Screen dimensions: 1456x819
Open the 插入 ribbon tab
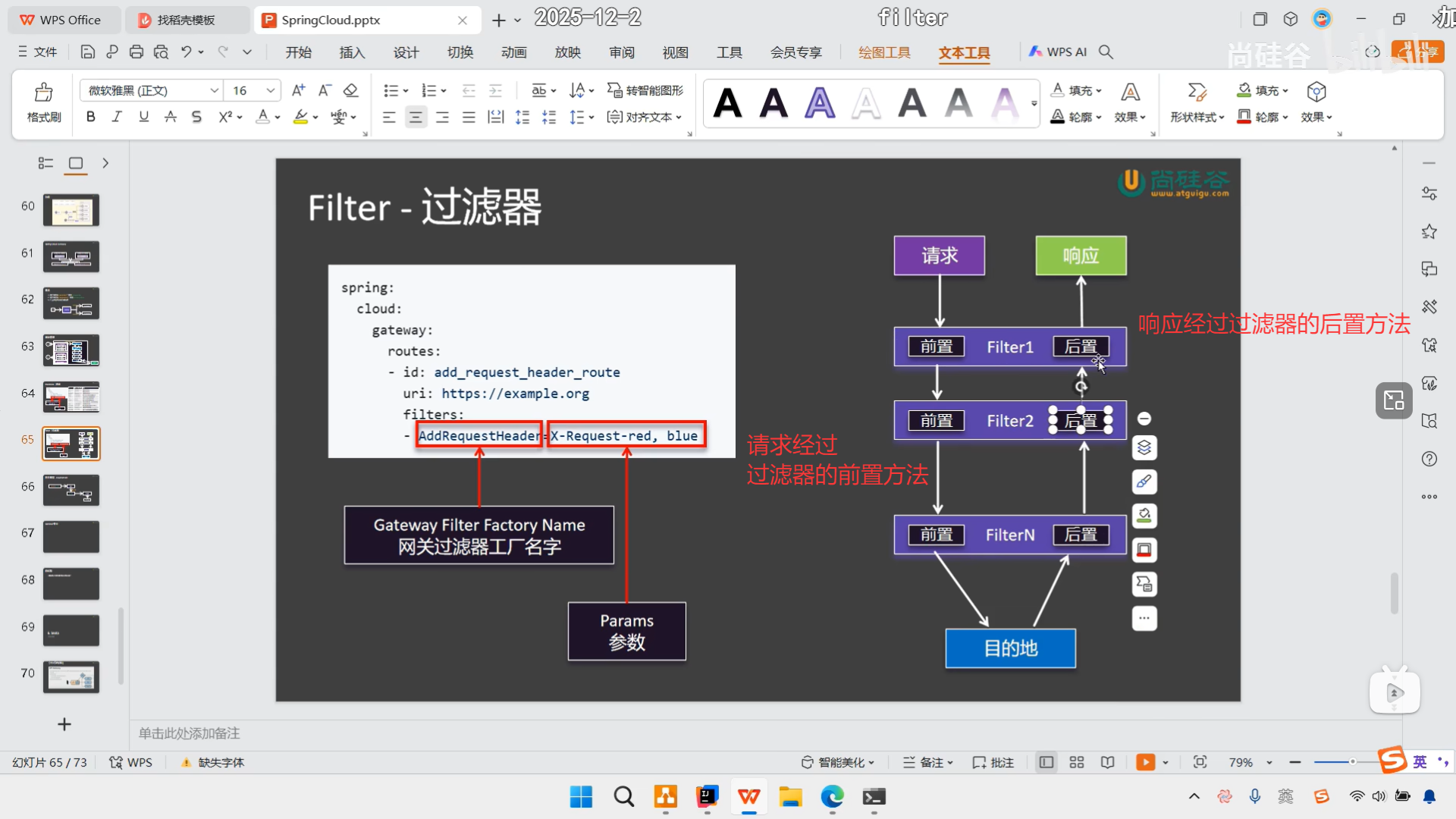coord(352,52)
